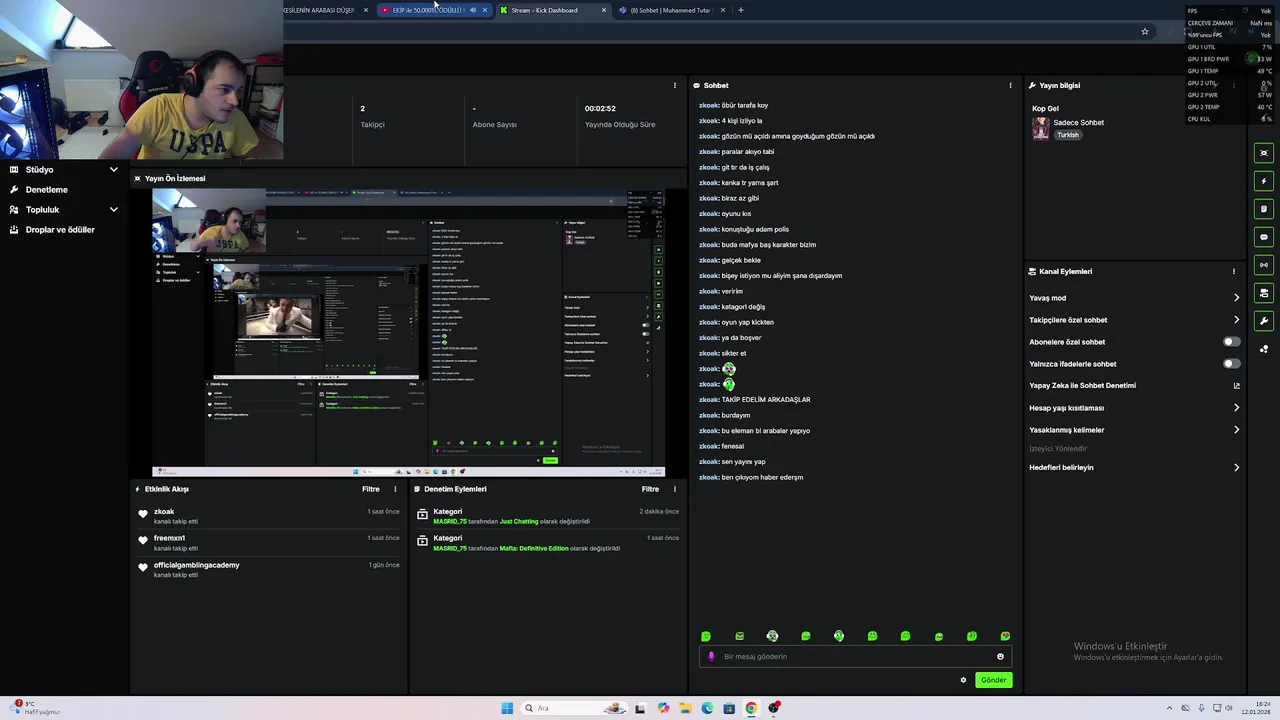Toggle the chat bubble widget icon in right sidebar

coord(1264,237)
